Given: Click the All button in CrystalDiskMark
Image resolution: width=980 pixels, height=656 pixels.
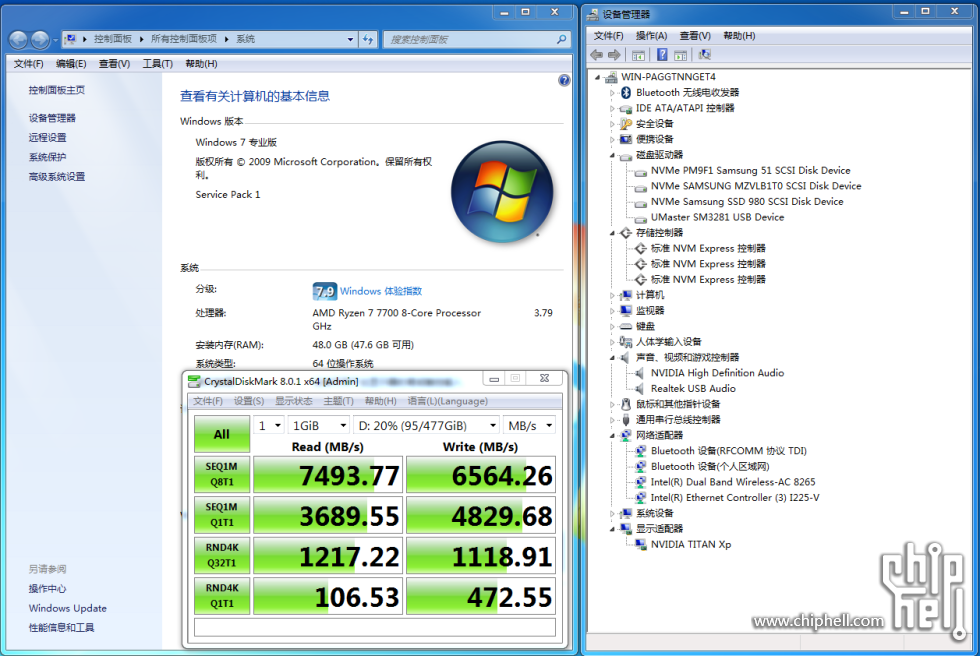Looking at the screenshot, I should pos(222,434).
